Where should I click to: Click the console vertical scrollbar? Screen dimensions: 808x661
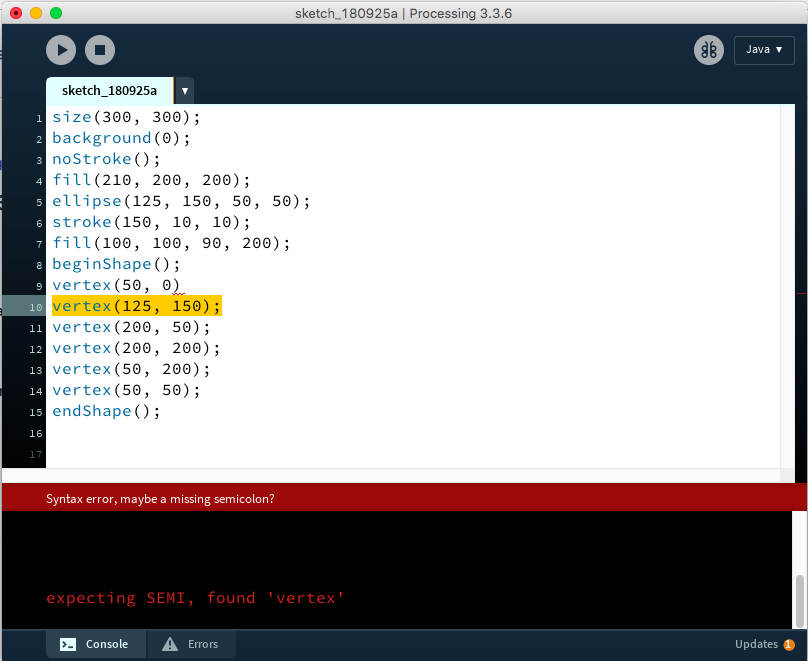tap(799, 598)
